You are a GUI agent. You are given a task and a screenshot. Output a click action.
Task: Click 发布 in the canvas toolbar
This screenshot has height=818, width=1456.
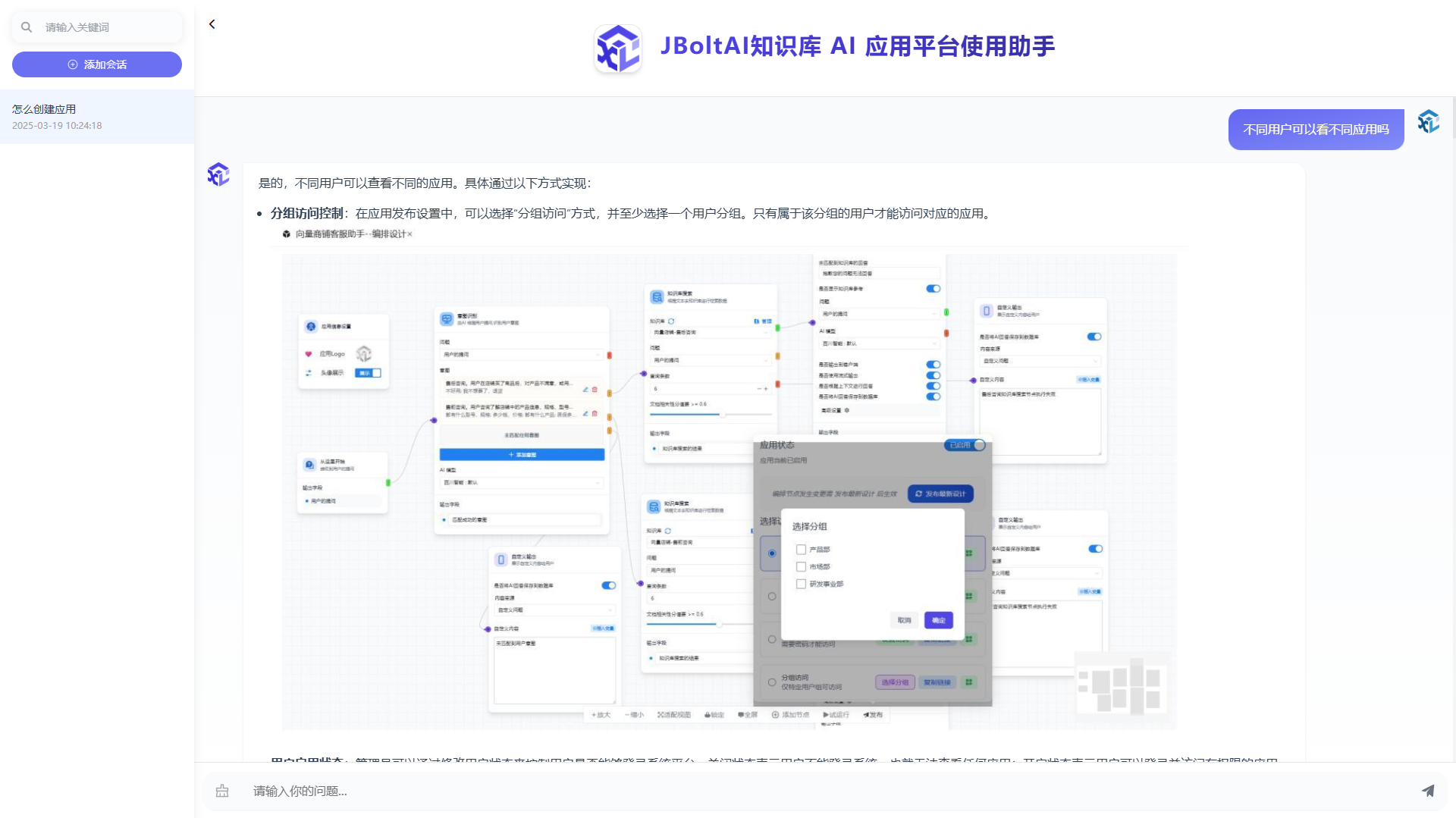pyautogui.click(x=873, y=715)
